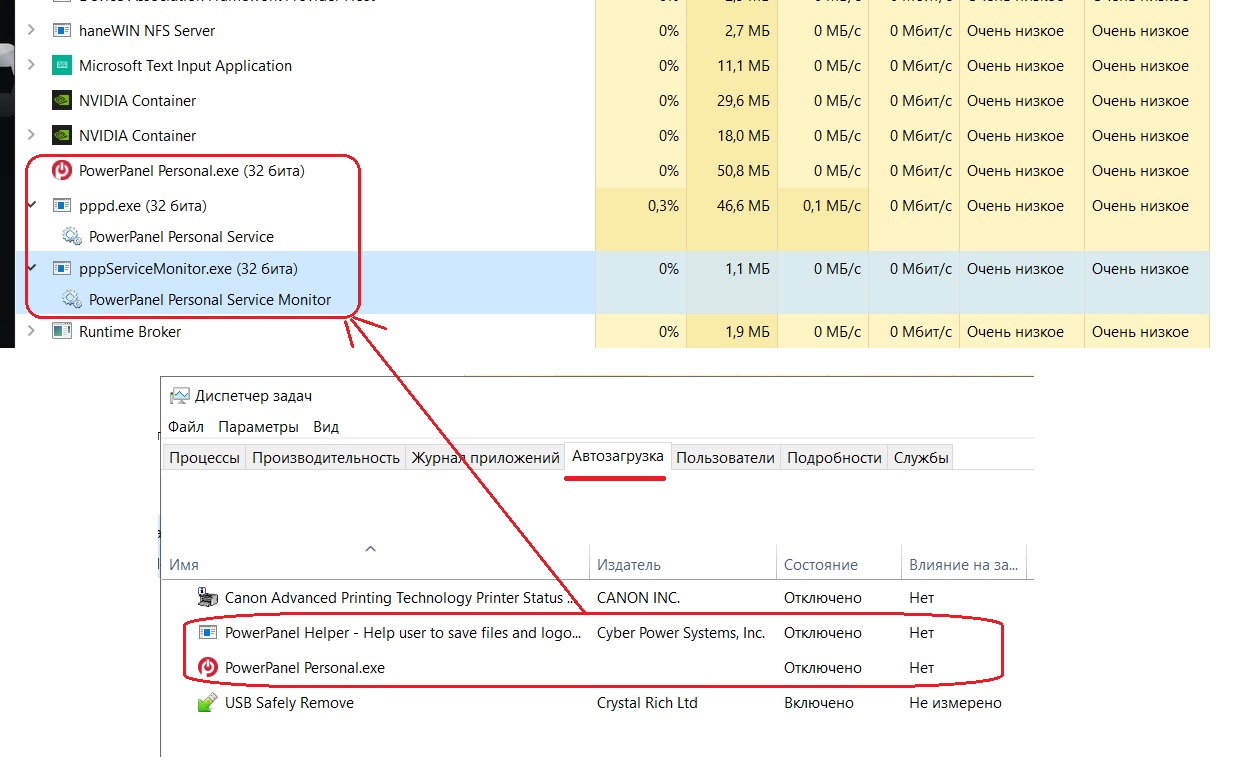Open the Файл menu
This screenshot has height=761, width=1237.
pos(186,427)
